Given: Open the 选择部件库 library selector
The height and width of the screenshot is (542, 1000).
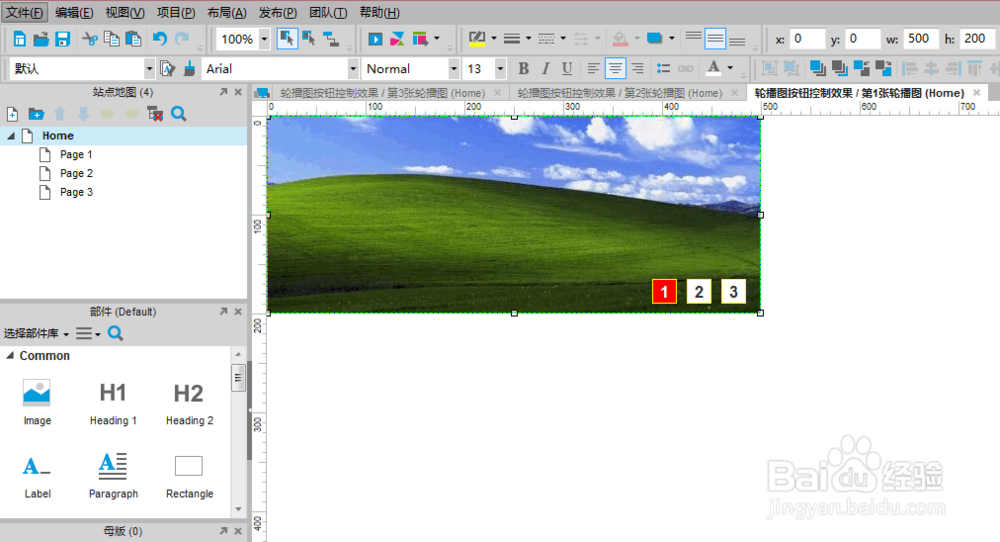Looking at the screenshot, I should point(36,333).
